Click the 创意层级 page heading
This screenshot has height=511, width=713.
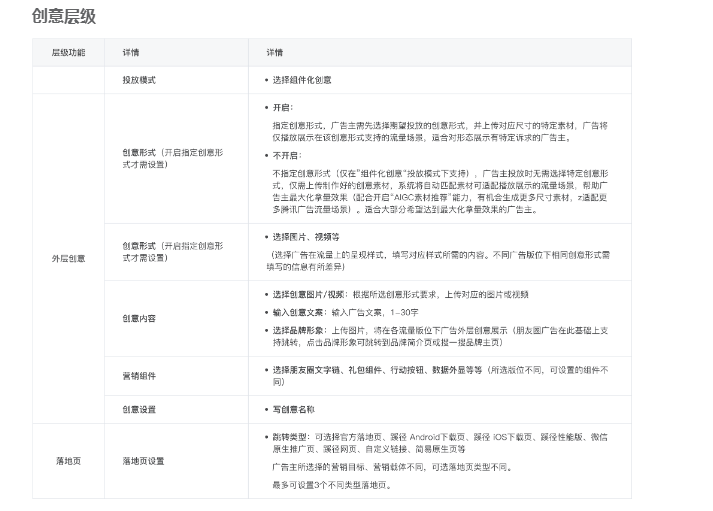click(x=64, y=16)
